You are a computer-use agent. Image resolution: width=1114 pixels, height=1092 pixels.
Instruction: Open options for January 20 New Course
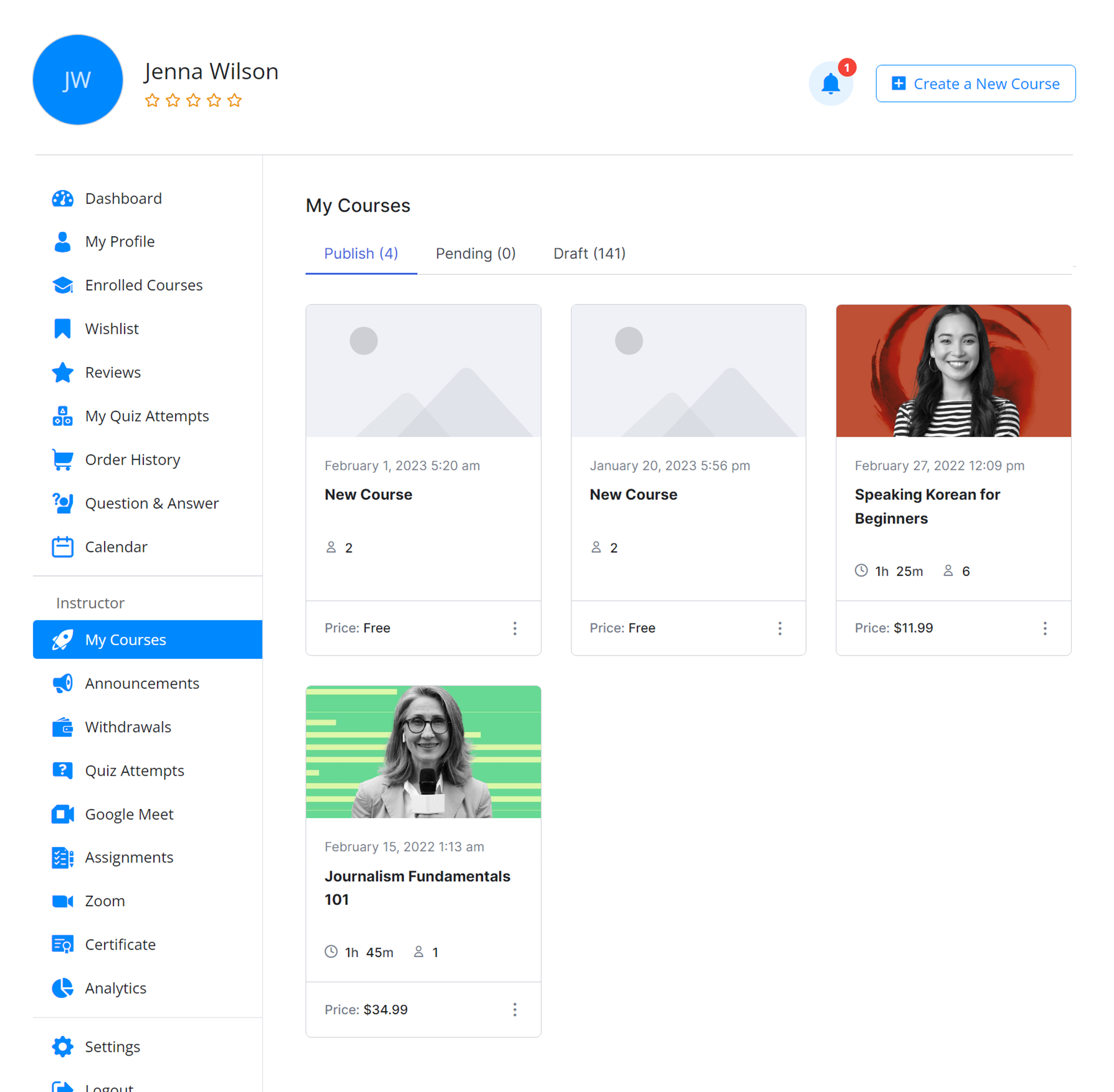coord(779,628)
